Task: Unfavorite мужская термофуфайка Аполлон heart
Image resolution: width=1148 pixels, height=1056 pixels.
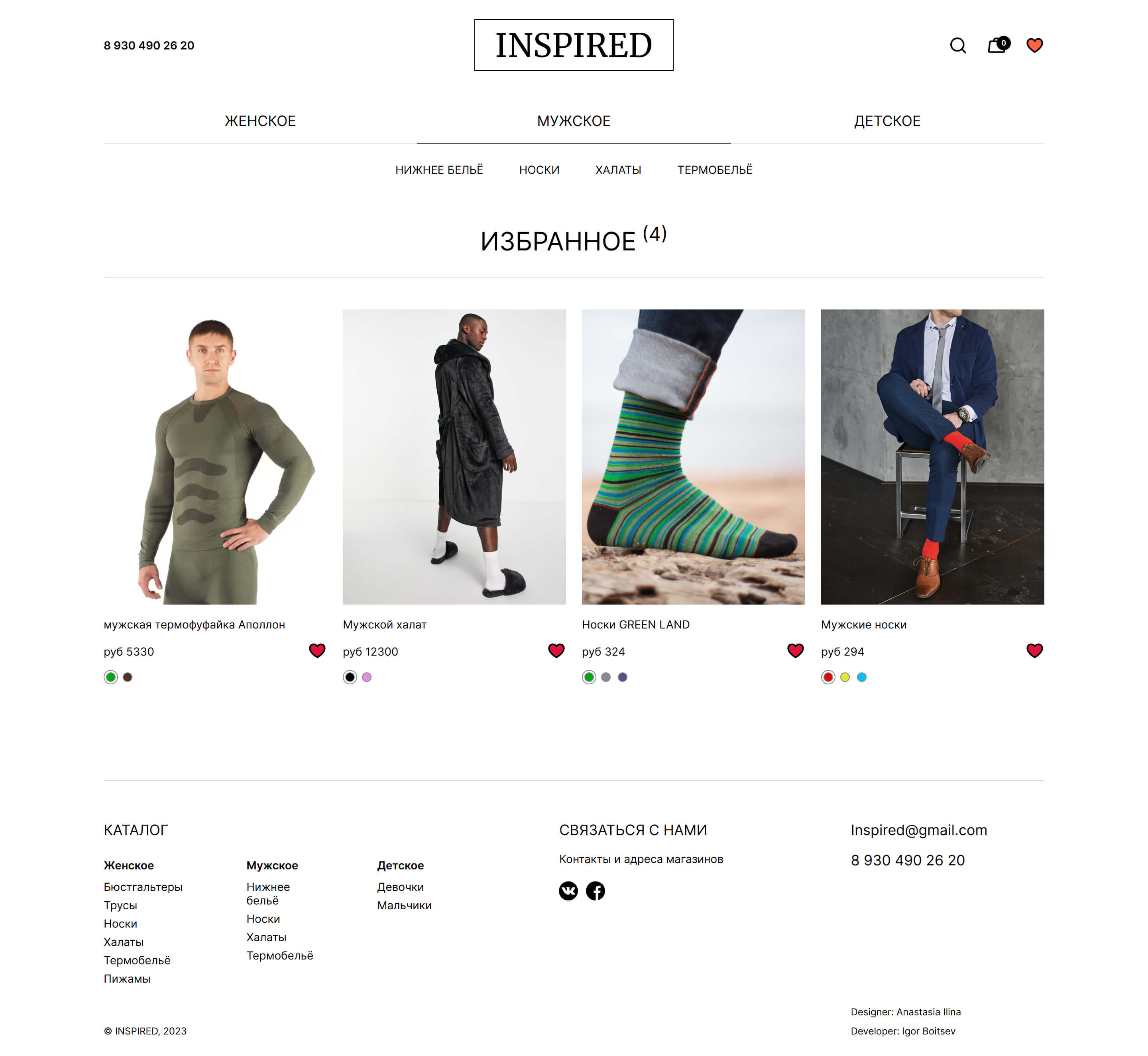Action: click(317, 650)
